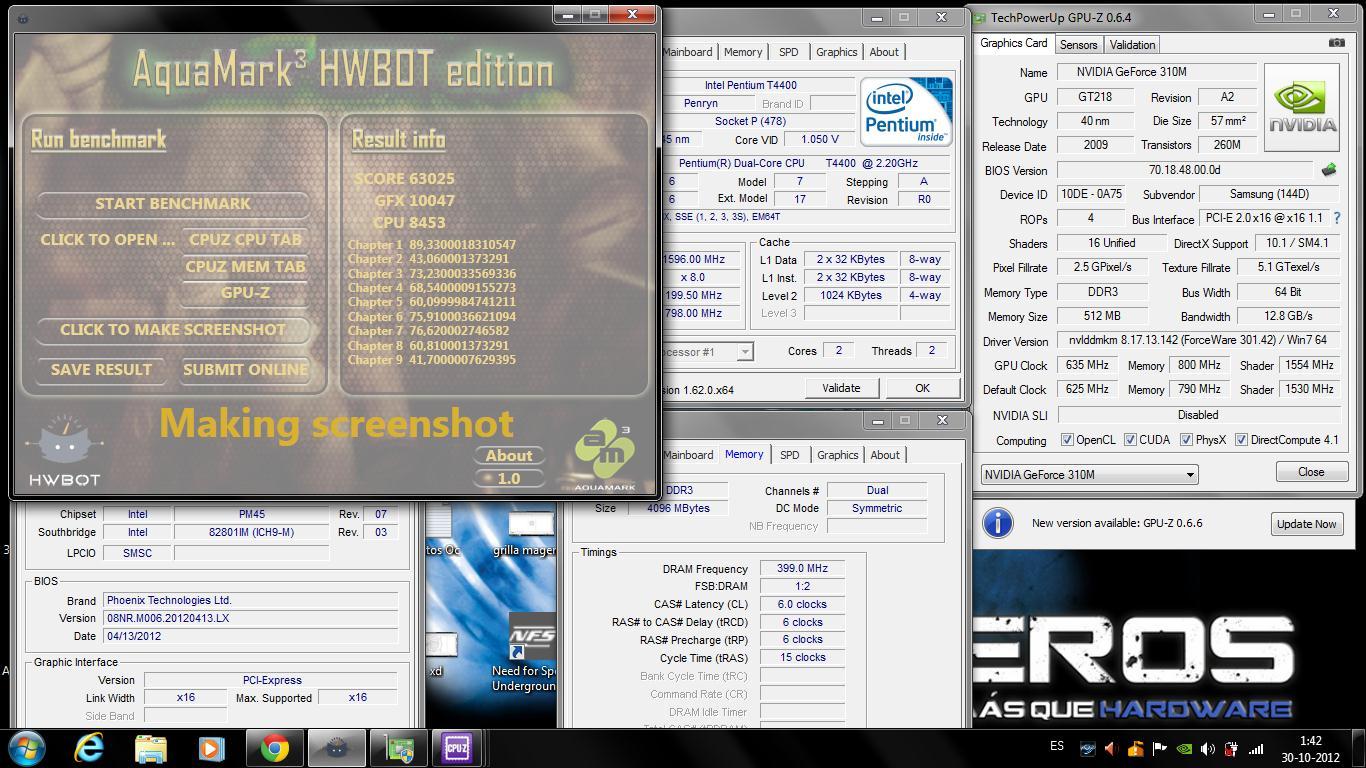Switch to Google Chrome on taskbar
The image size is (1366, 768).
click(274, 748)
